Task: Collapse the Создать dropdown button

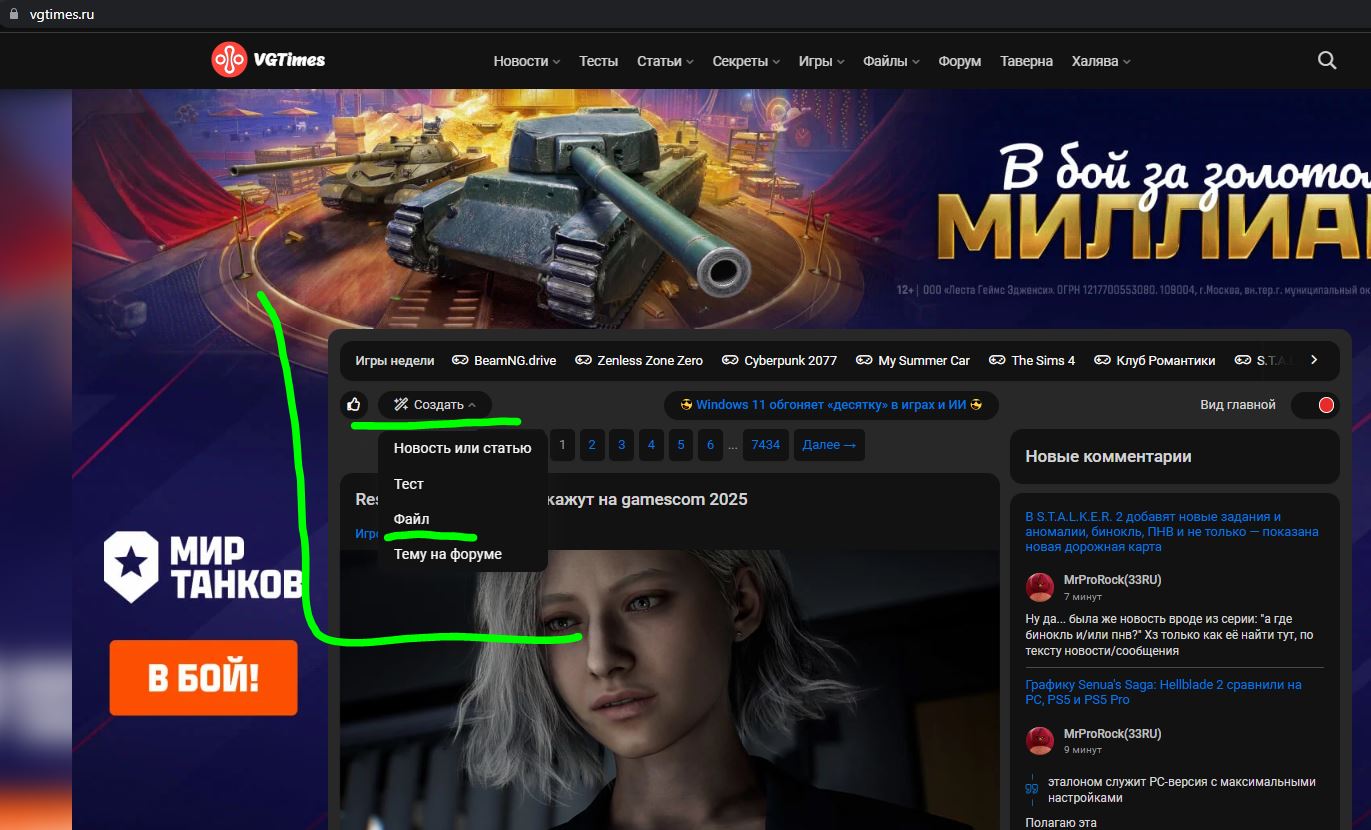Action: [x=435, y=405]
